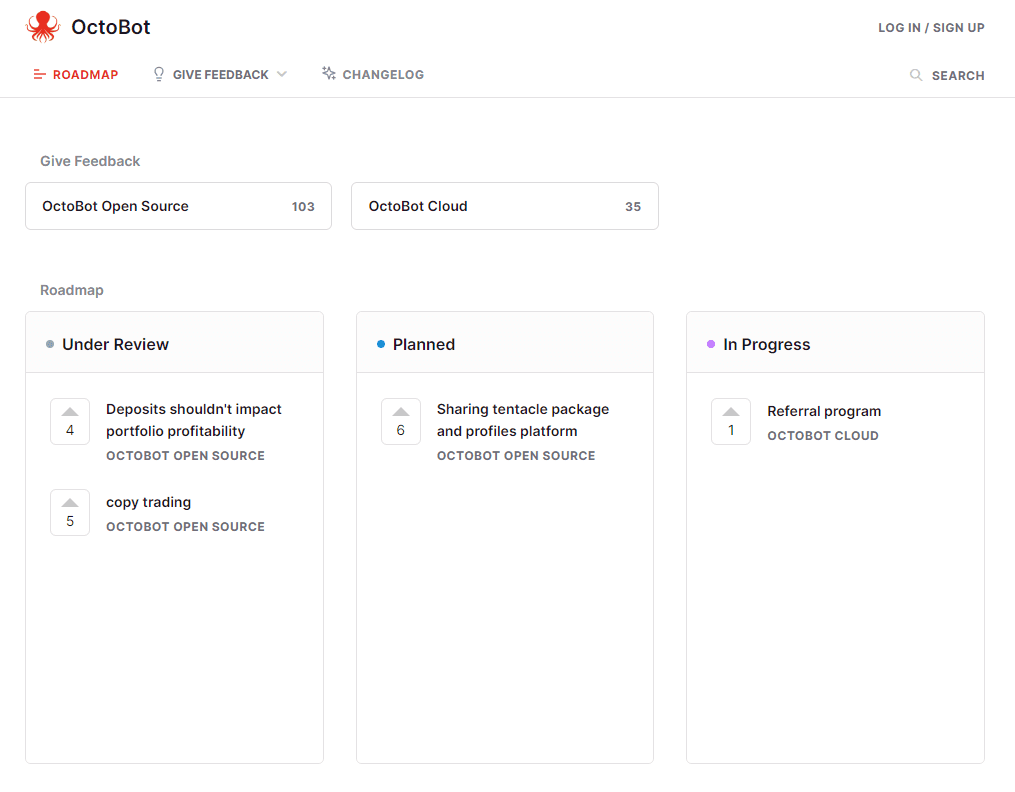Click OCTOBOT CLOUD tag under Referral program
Viewport: 1015px width, 792px height.
click(823, 435)
